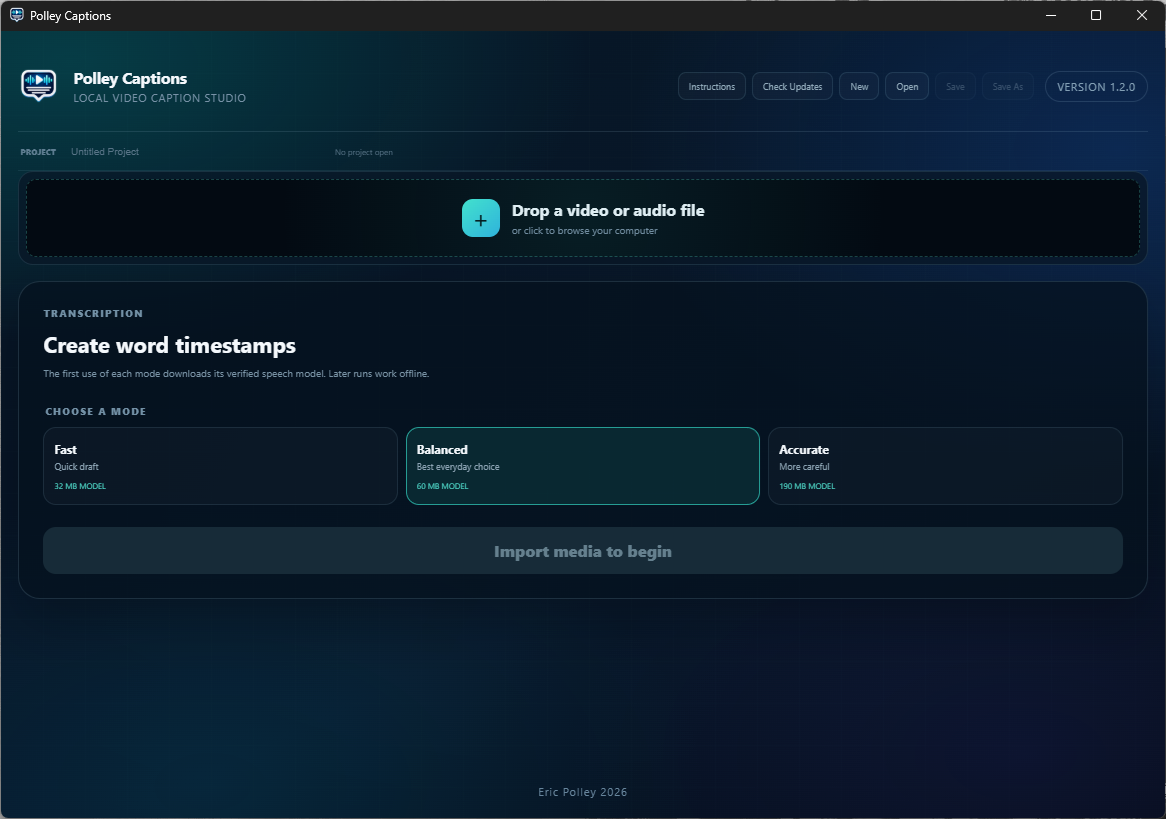
Task: Click the Save button
Action: tap(955, 86)
